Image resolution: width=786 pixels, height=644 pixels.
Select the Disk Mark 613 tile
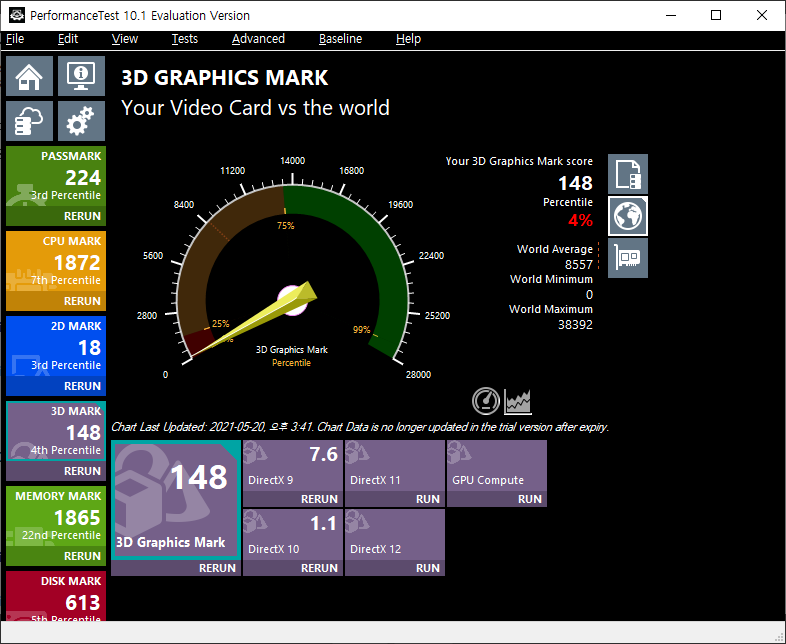tap(56, 596)
